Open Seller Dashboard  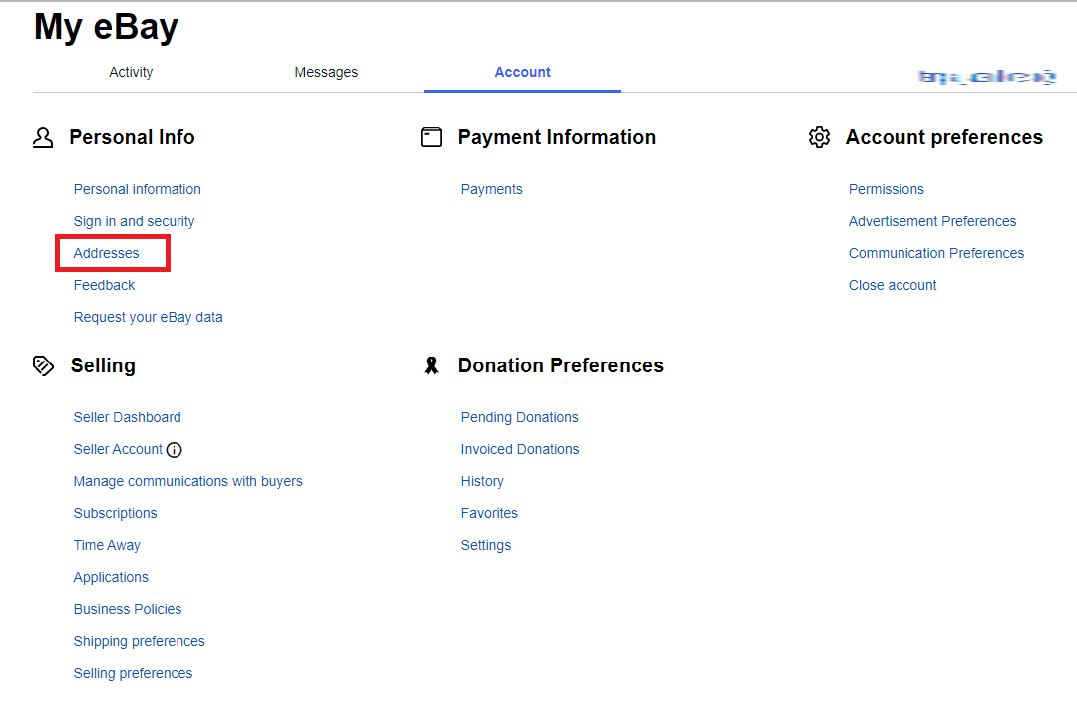[x=127, y=417]
